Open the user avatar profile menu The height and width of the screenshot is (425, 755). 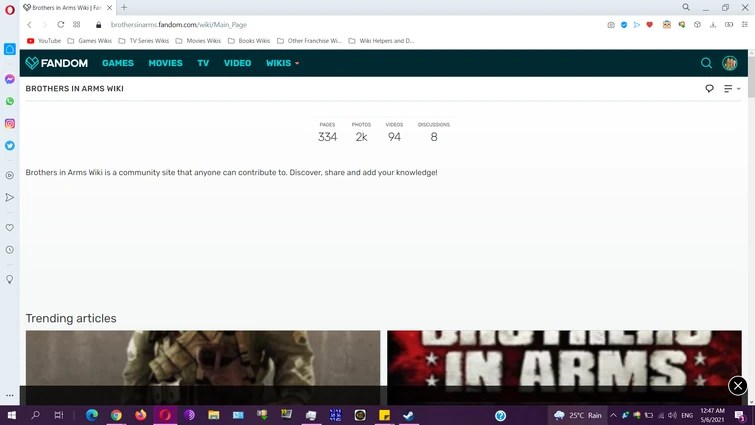click(729, 63)
